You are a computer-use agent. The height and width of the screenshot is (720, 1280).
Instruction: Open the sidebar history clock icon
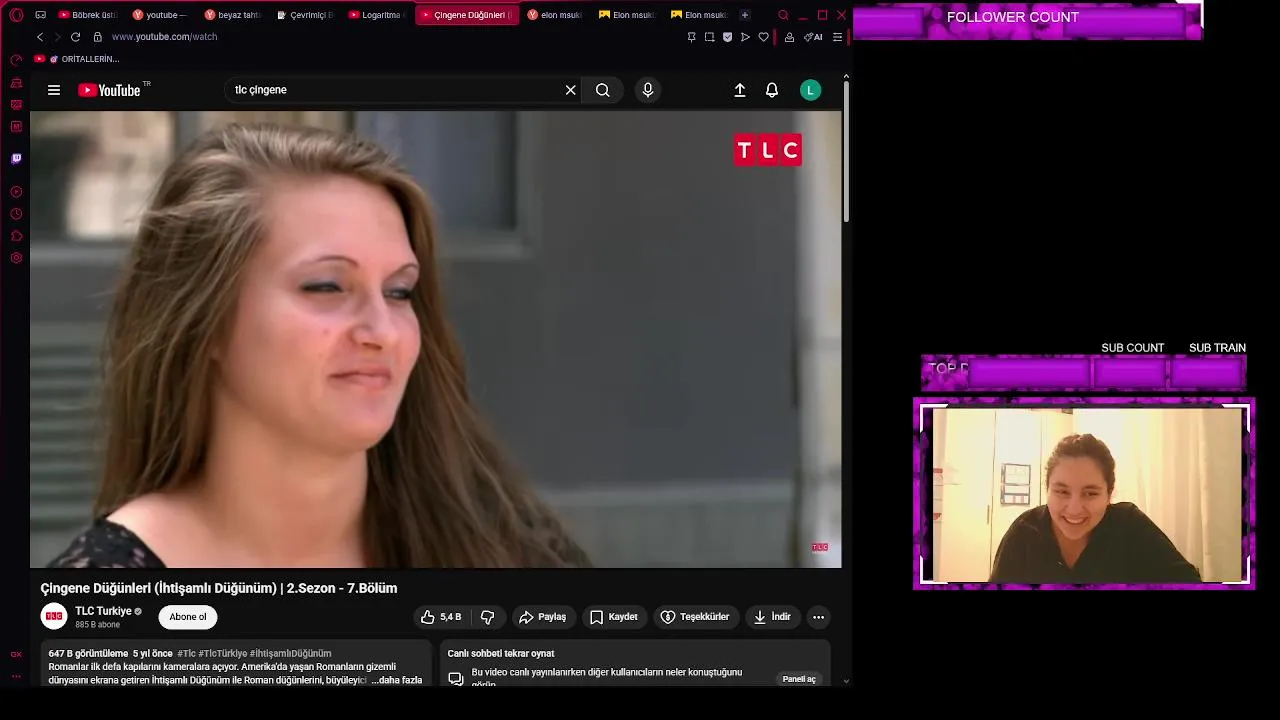tap(16, 214)
